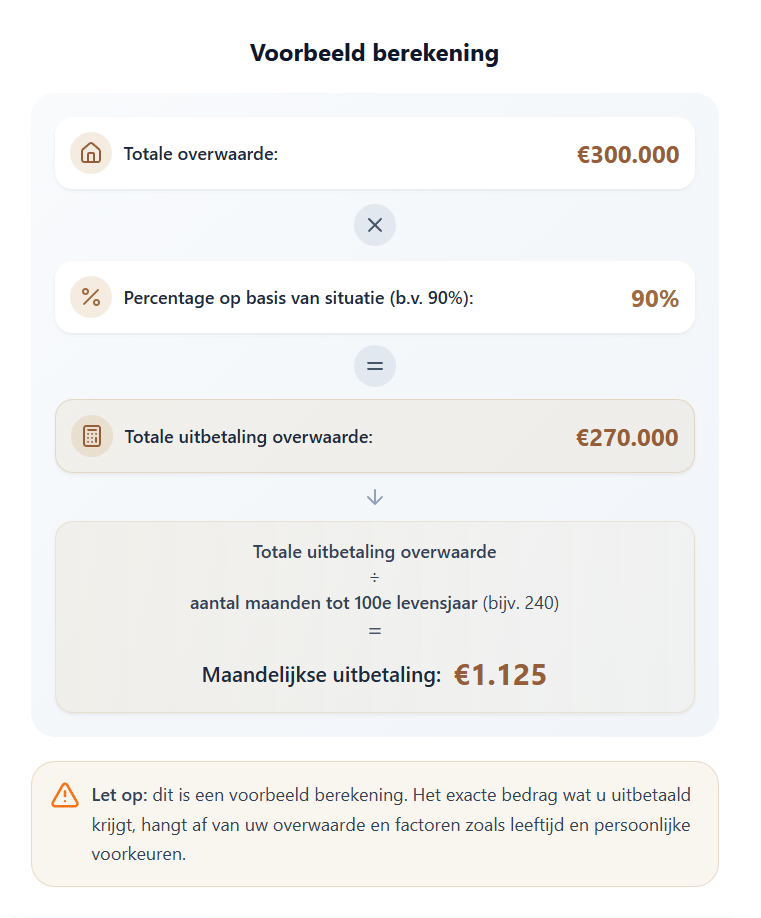Click the equals sign above Maandelijkse uitbetaling
Viewport: 761px width, 918px height.
375,631
